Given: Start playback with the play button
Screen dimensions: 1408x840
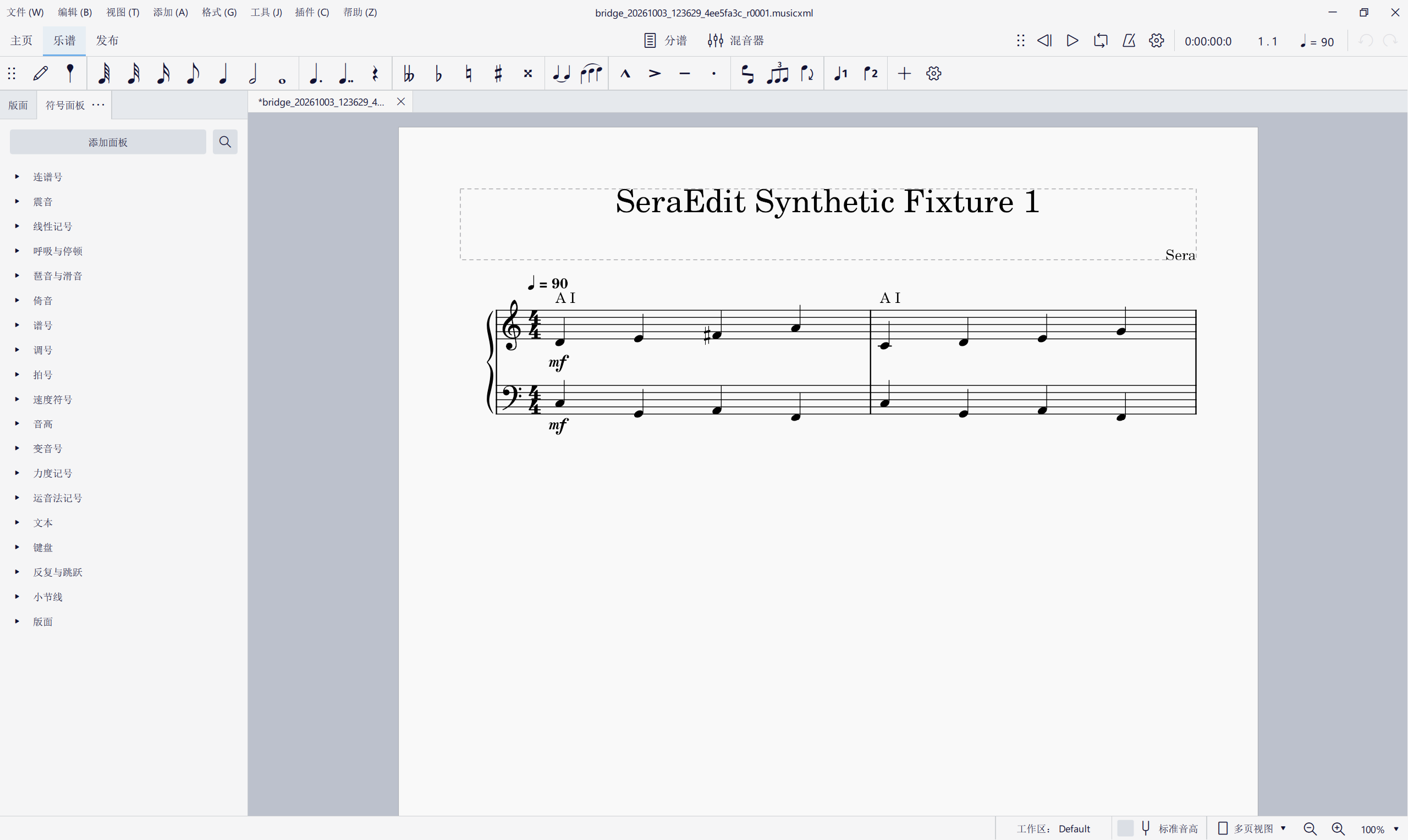Looking at the screenshot, I should (x=1072, y=41).
